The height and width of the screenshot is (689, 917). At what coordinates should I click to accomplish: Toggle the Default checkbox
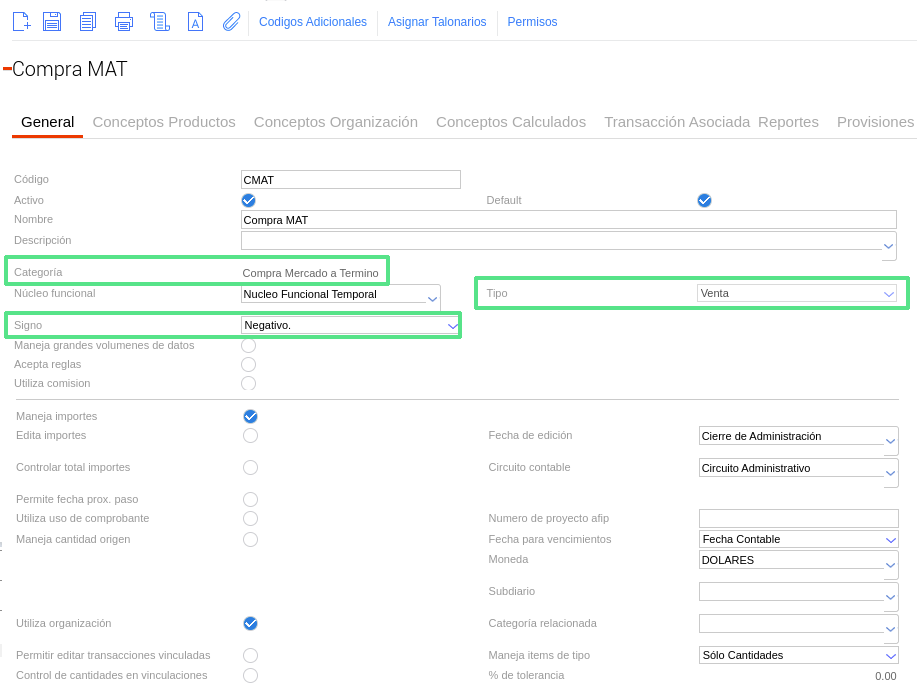click(x=704, y=200)
